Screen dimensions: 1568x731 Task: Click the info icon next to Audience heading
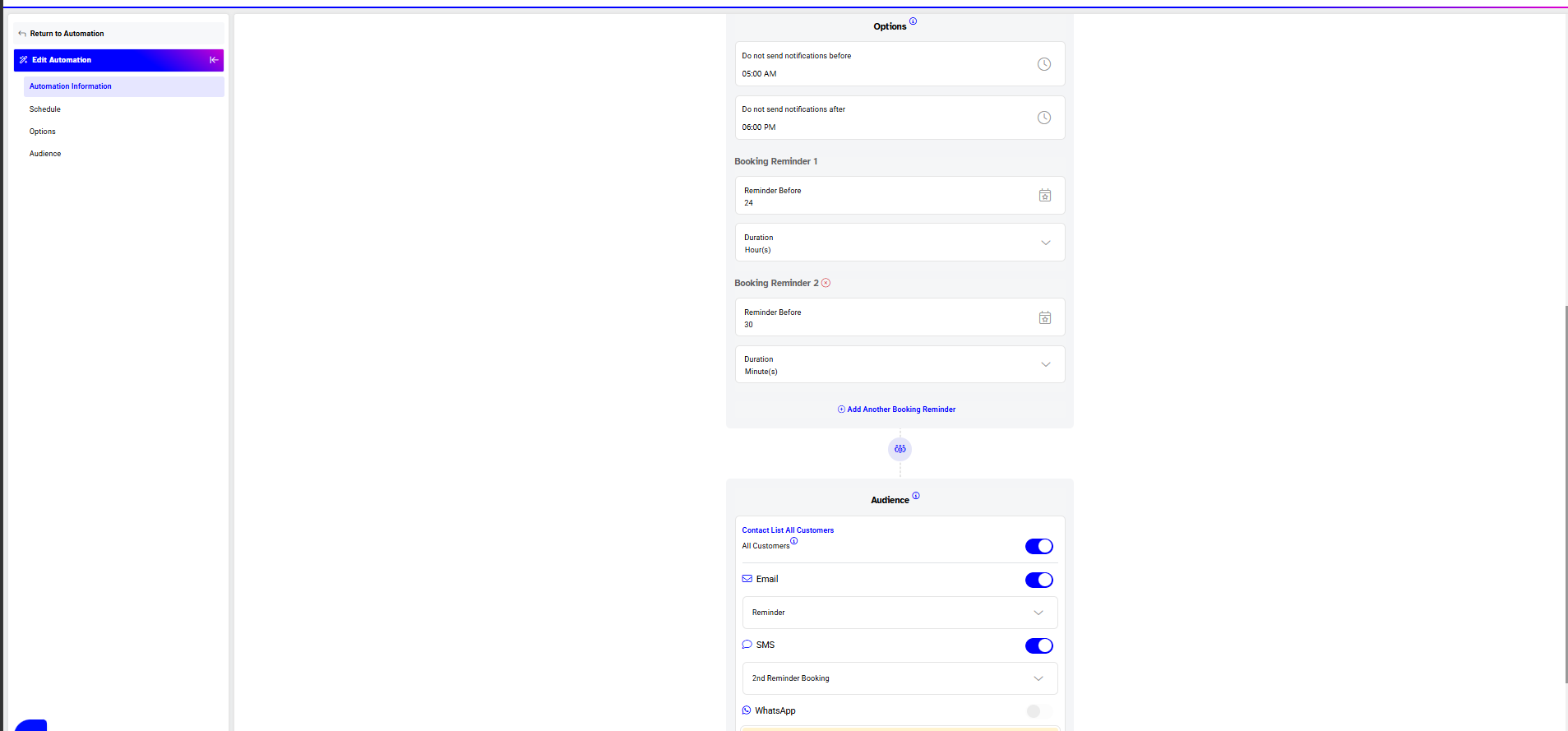pyautogui.click(x=916, y=496)
